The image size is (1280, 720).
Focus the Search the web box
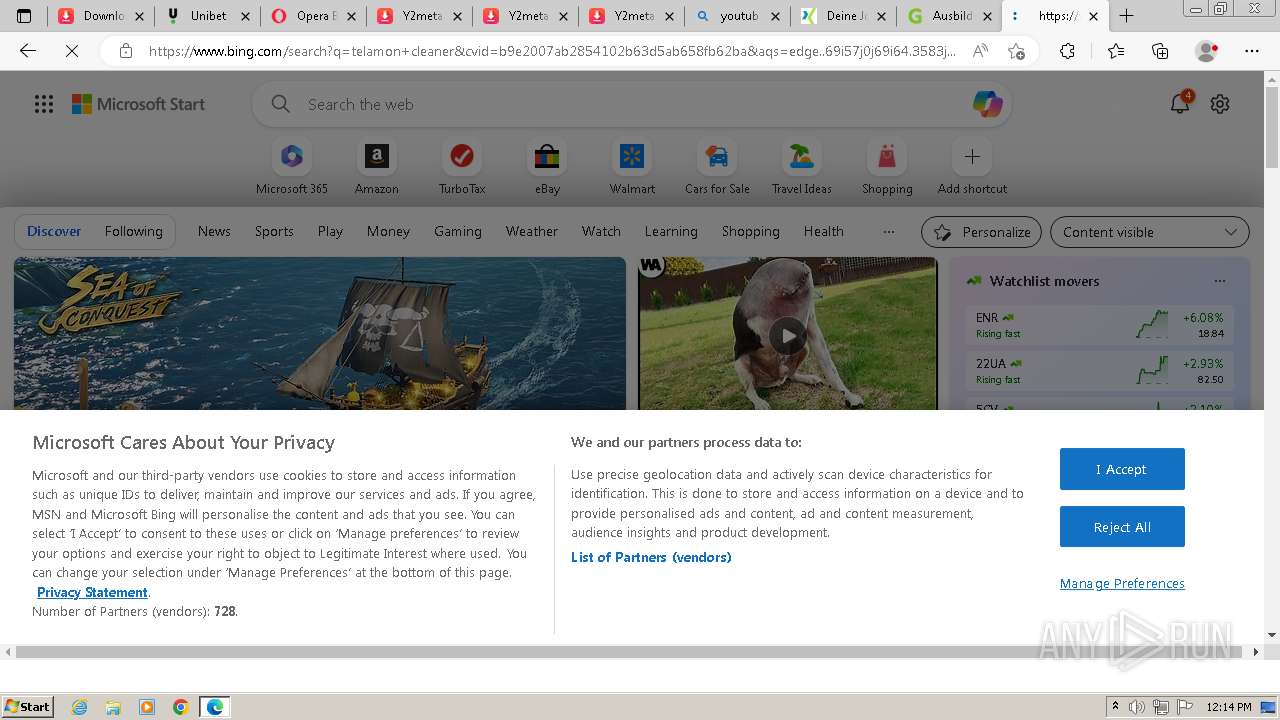pyautogui.click(x=630, y=104)
